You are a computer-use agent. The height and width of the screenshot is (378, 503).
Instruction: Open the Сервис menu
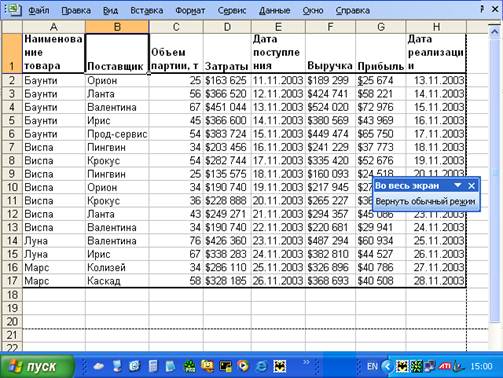(x=232, y=11)
